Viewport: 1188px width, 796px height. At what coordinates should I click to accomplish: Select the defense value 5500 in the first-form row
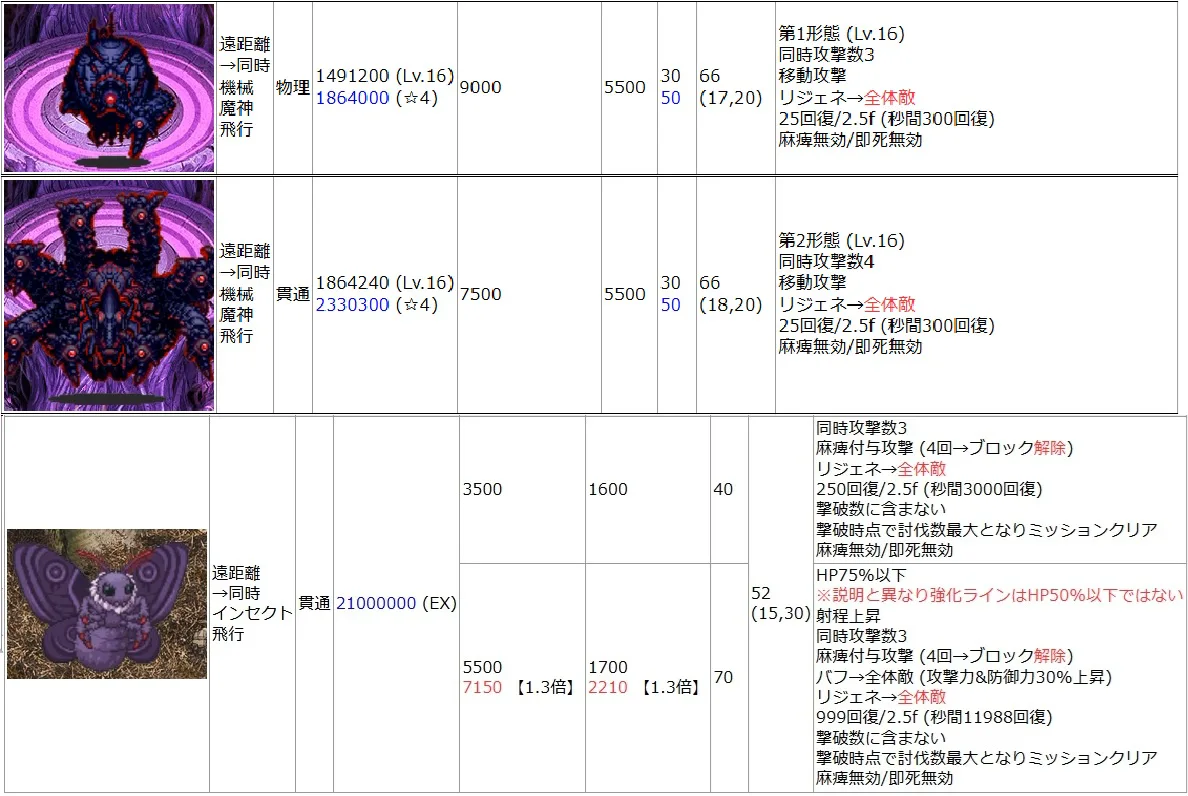(x=625, y=87)
